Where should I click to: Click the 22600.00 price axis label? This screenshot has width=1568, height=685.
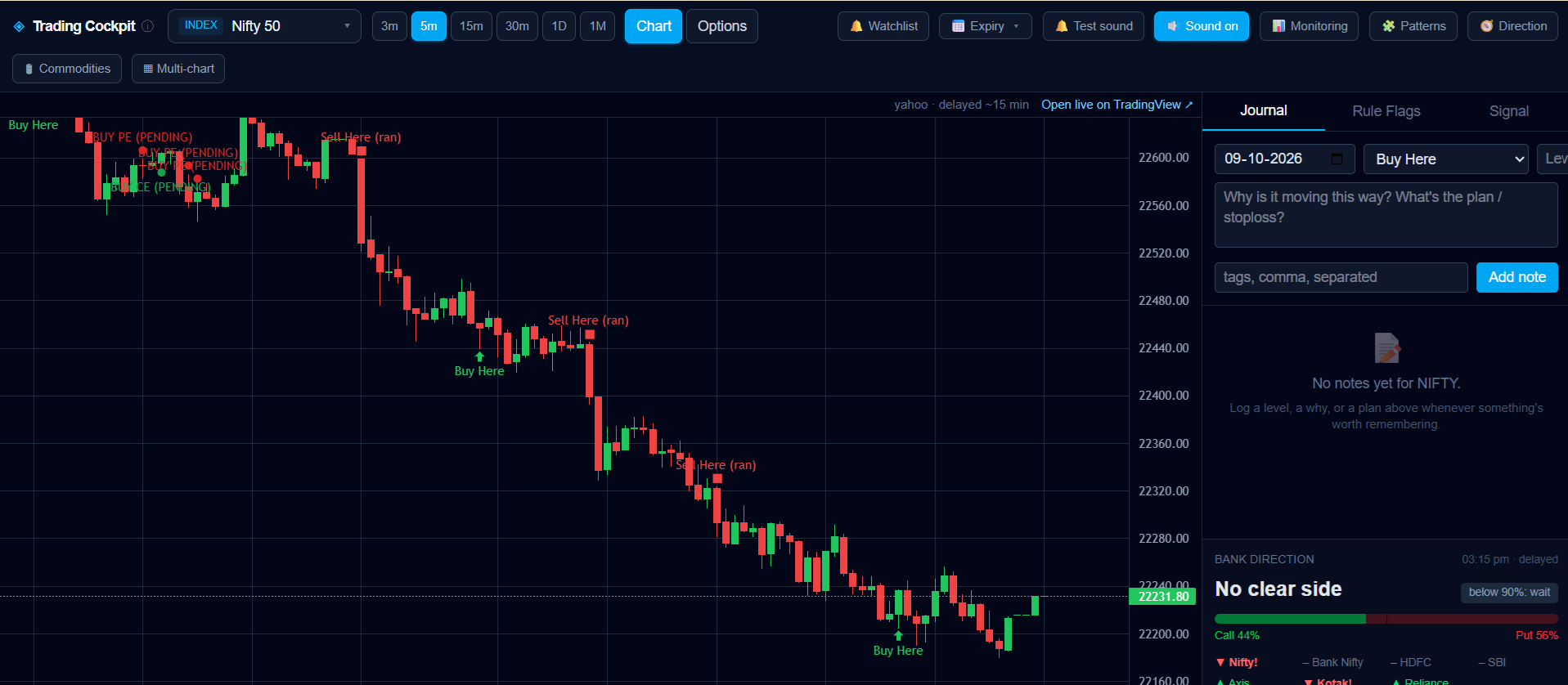(1164, 158)
